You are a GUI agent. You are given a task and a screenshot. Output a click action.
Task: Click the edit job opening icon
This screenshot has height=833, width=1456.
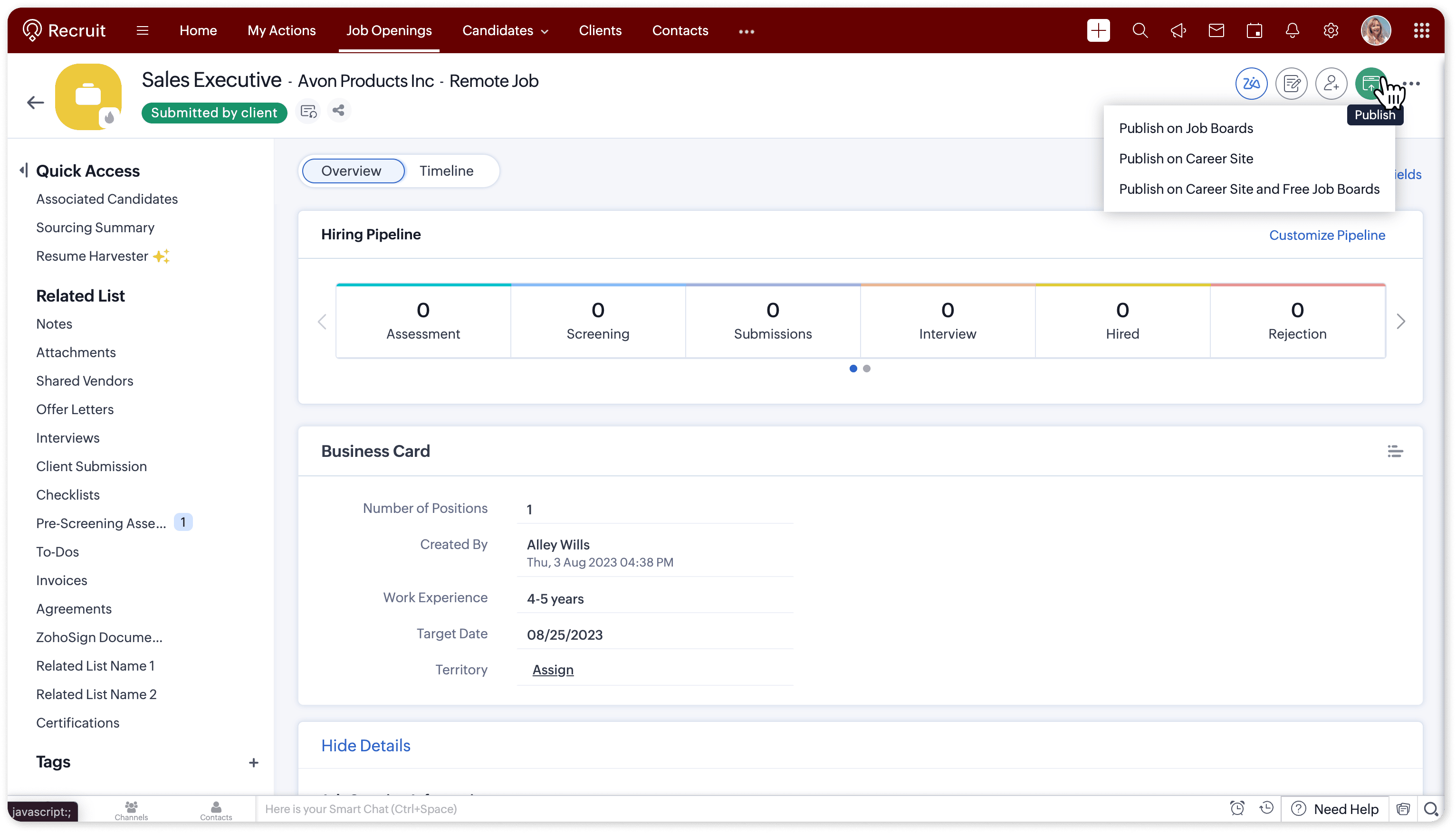click(1291, 84)
